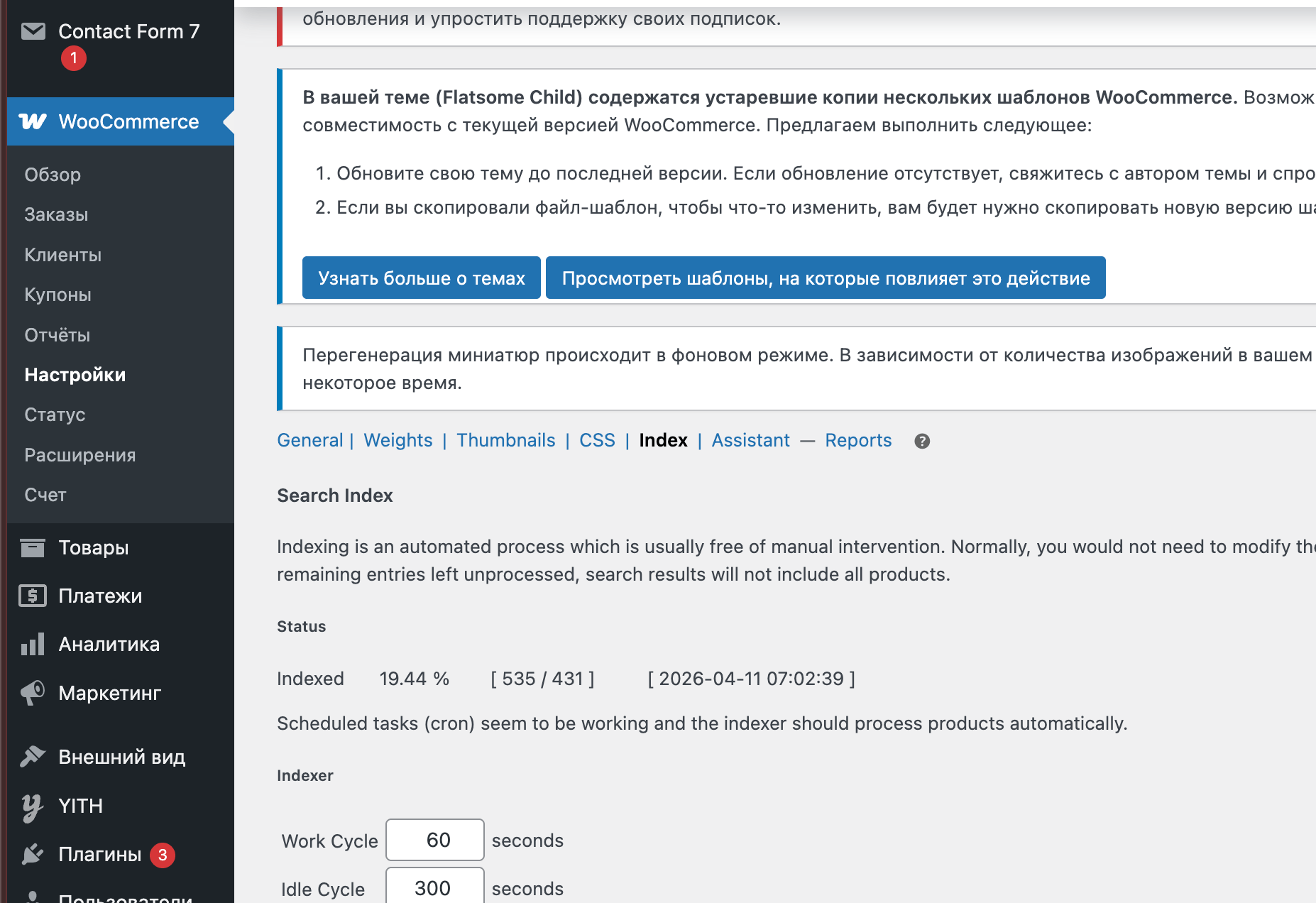Screen dimensions: 1316x903
Task: Click the Search Index heading
Action: click(335, 496)
